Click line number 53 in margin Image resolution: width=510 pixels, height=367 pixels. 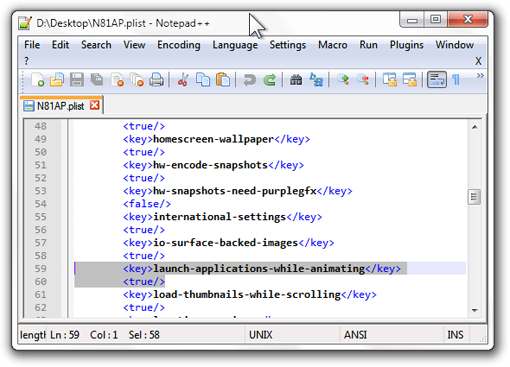click(41, 191)
